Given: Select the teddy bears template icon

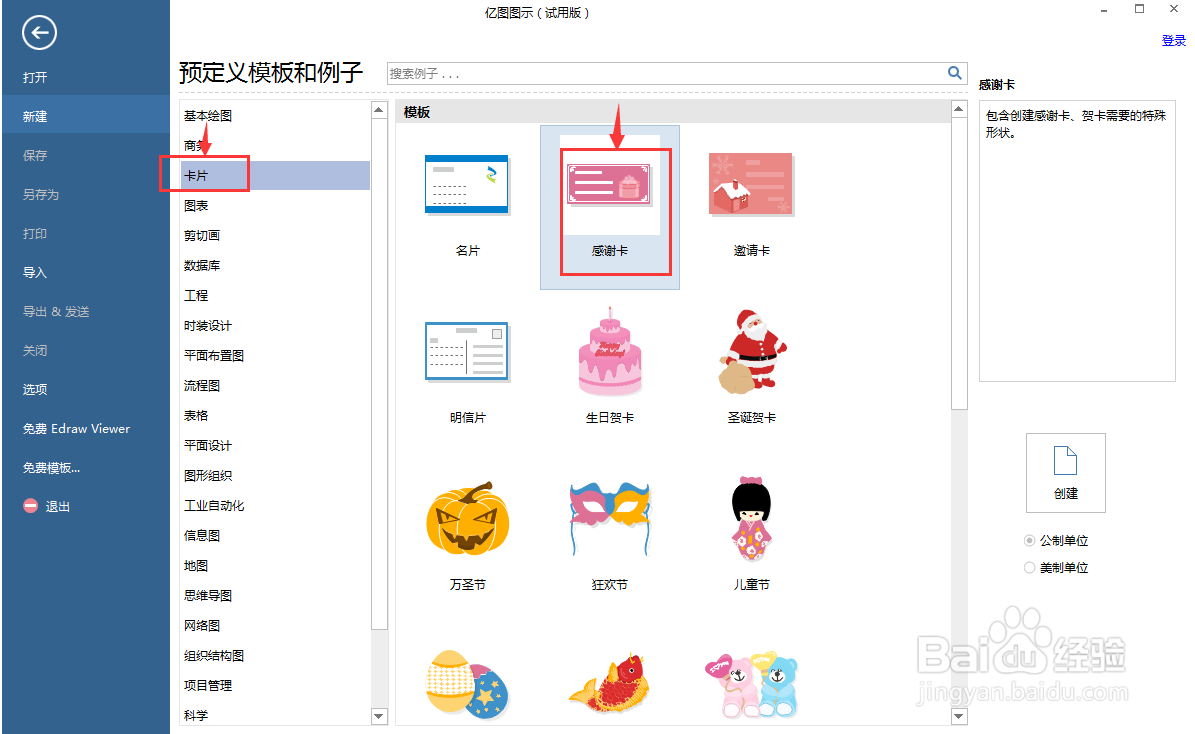Looking at the screenshot, I should [x=751, y=684].
